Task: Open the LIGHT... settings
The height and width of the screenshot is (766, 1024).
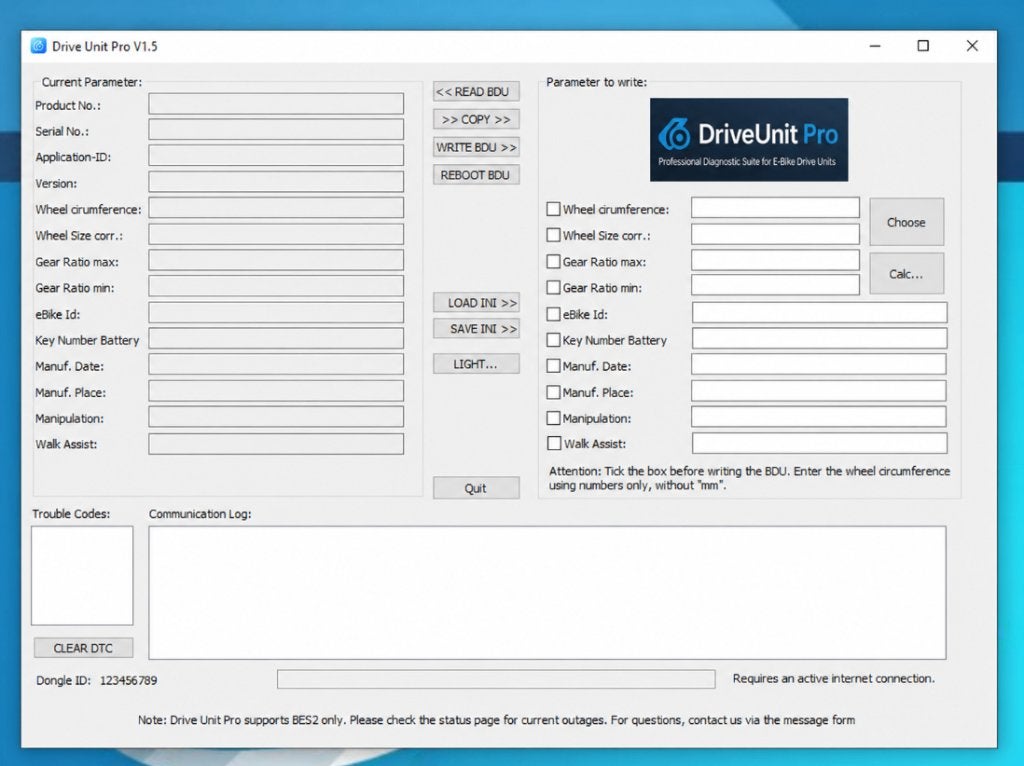Action: coord(476,364)
